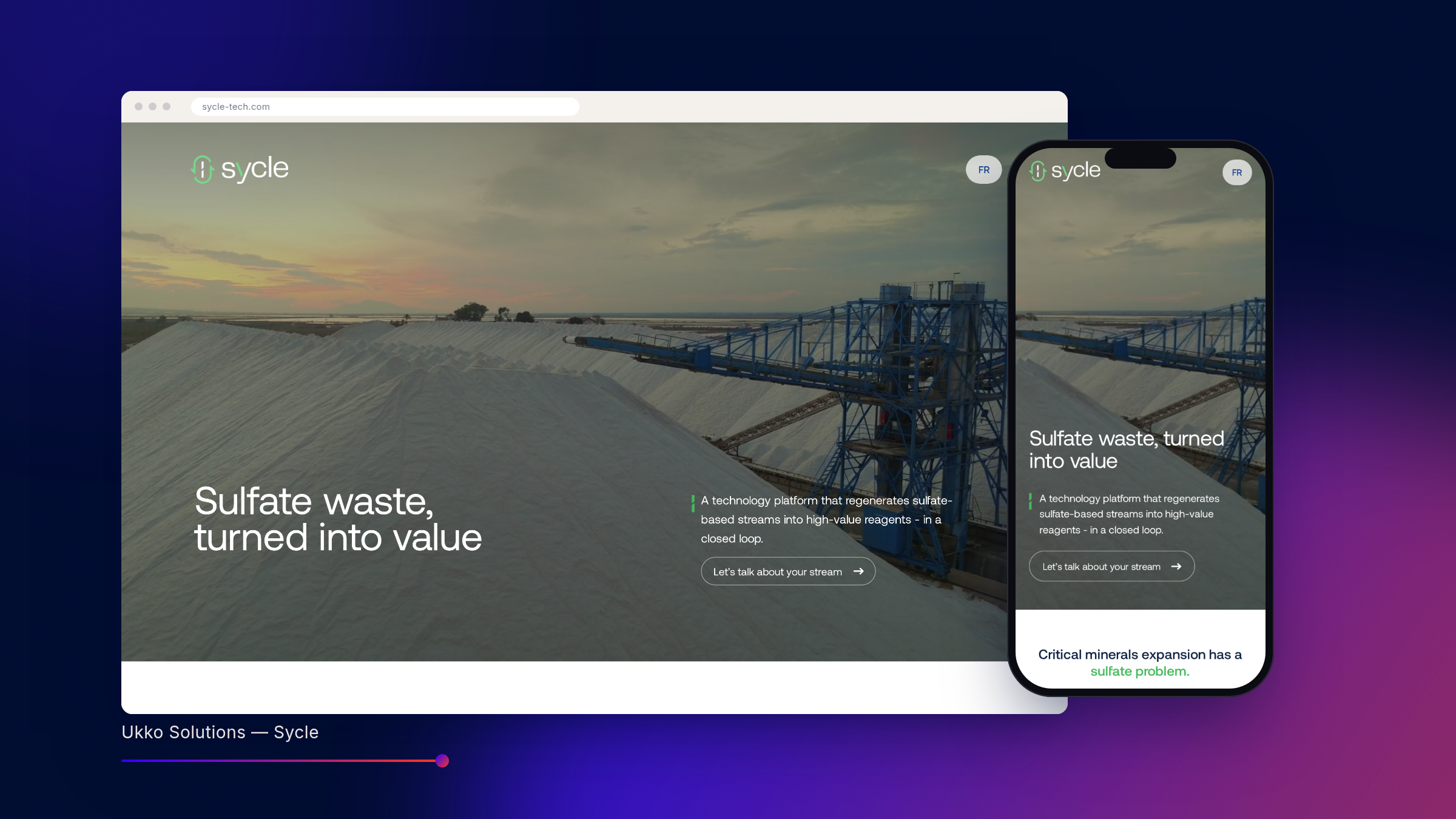Toggle the FR language button on phone
The width and height of the screenshot is (1456, 819).
(x=1237, y=172)
